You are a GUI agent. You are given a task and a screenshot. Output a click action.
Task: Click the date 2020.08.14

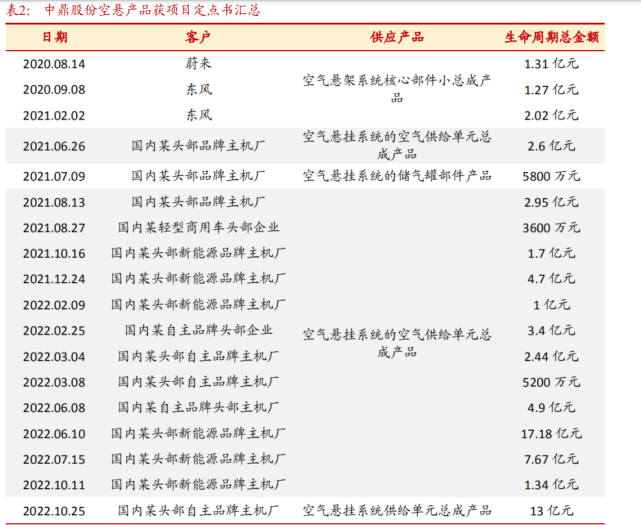[x=54, y=64]
